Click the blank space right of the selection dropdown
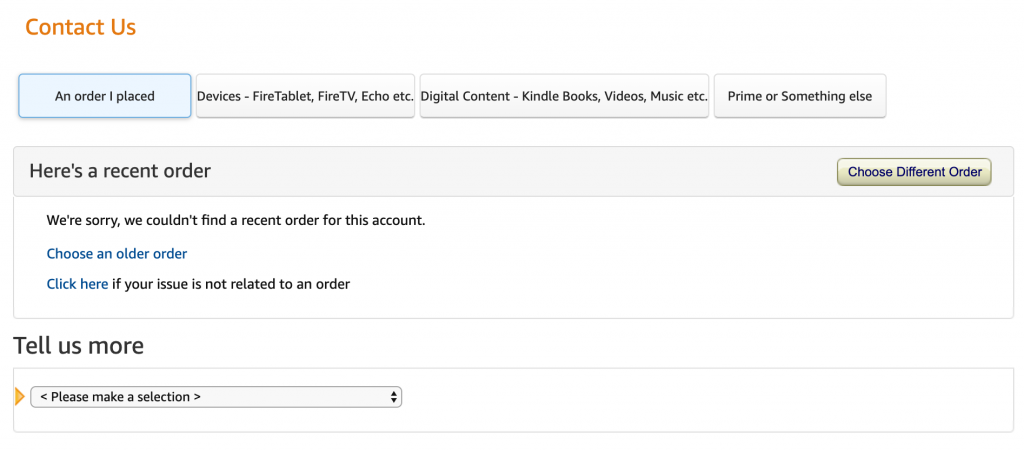Image resolution: width=1024 pixels, height=451 pixels. point(705,397)
